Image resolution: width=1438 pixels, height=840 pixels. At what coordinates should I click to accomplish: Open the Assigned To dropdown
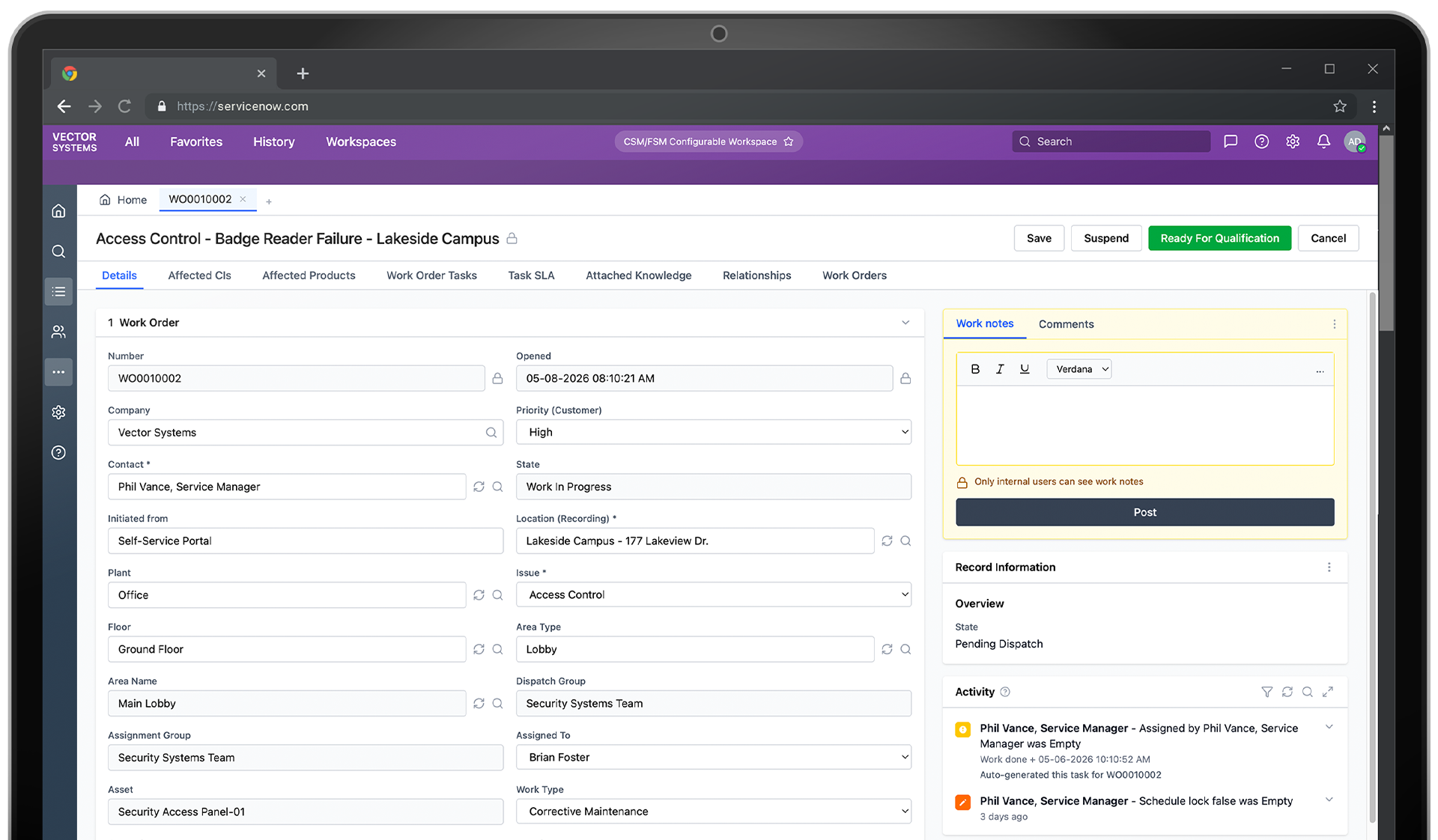click(x=714, y=757)
